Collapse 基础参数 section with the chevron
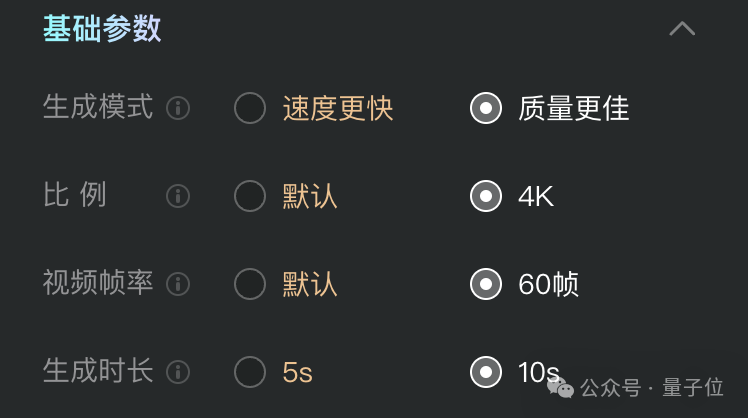Image resolution: width=748 pixels, height=418 pixels. [x=682, y=29]
